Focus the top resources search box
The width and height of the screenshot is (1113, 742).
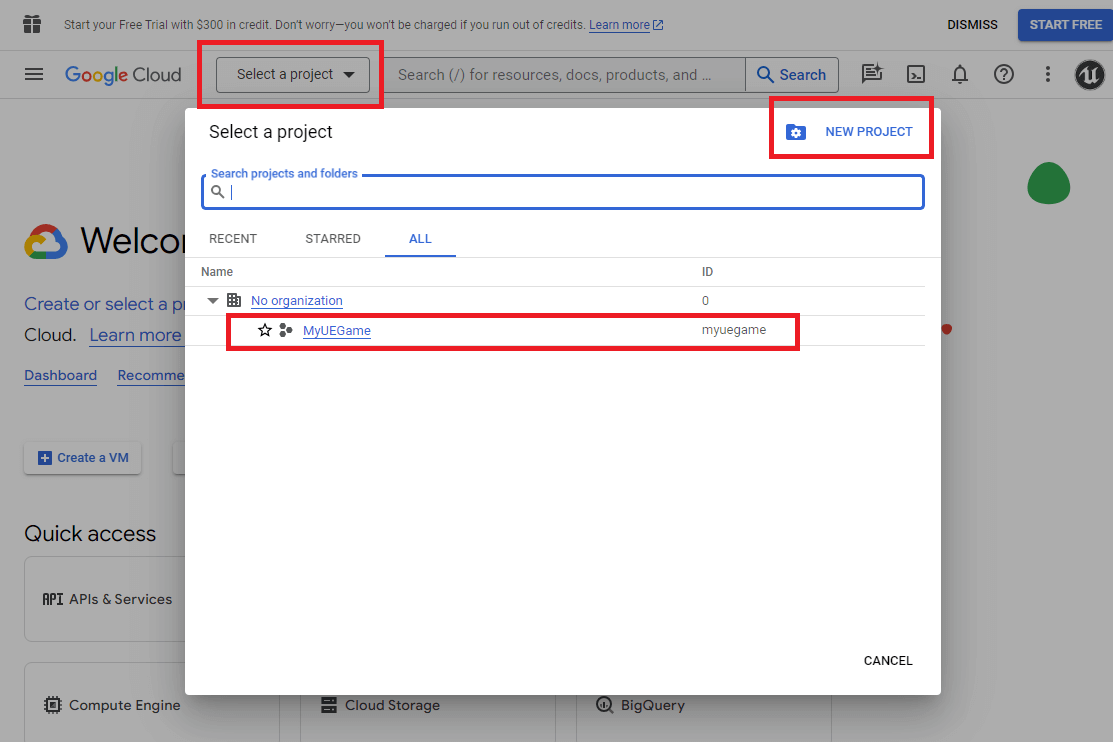(564, 75)
